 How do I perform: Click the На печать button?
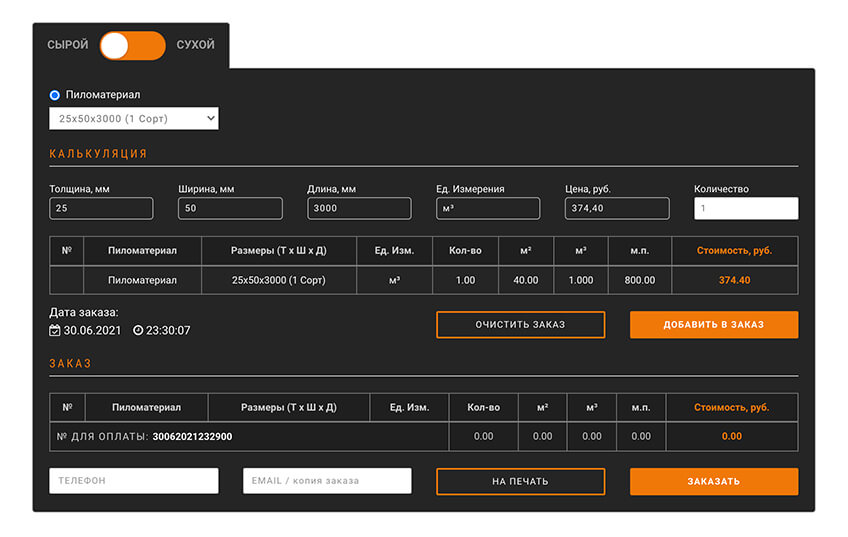520,481
